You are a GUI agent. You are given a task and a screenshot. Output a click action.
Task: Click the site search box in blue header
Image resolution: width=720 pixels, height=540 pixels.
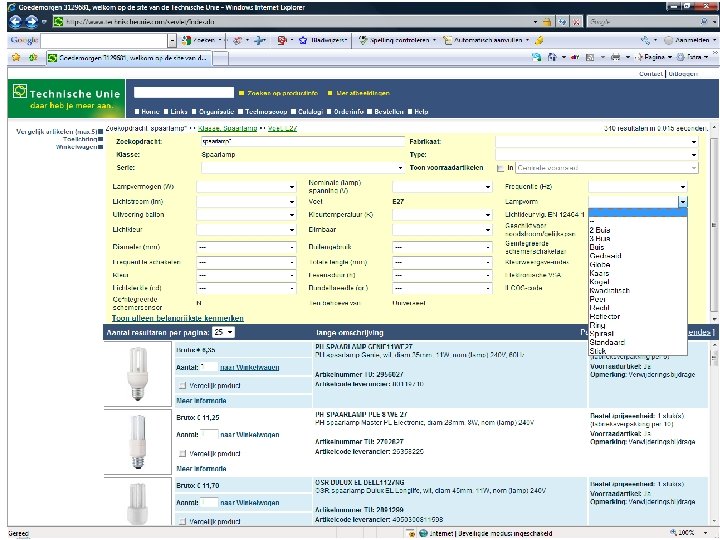coord(184,92)
